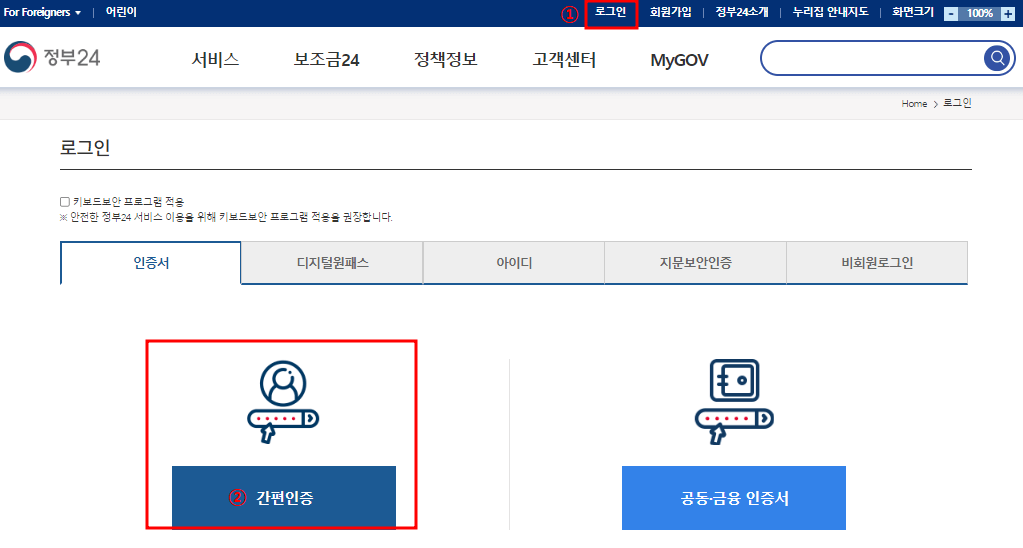Enable 키보드보안 프로그램 적용 checkbox

pos(65,202)
